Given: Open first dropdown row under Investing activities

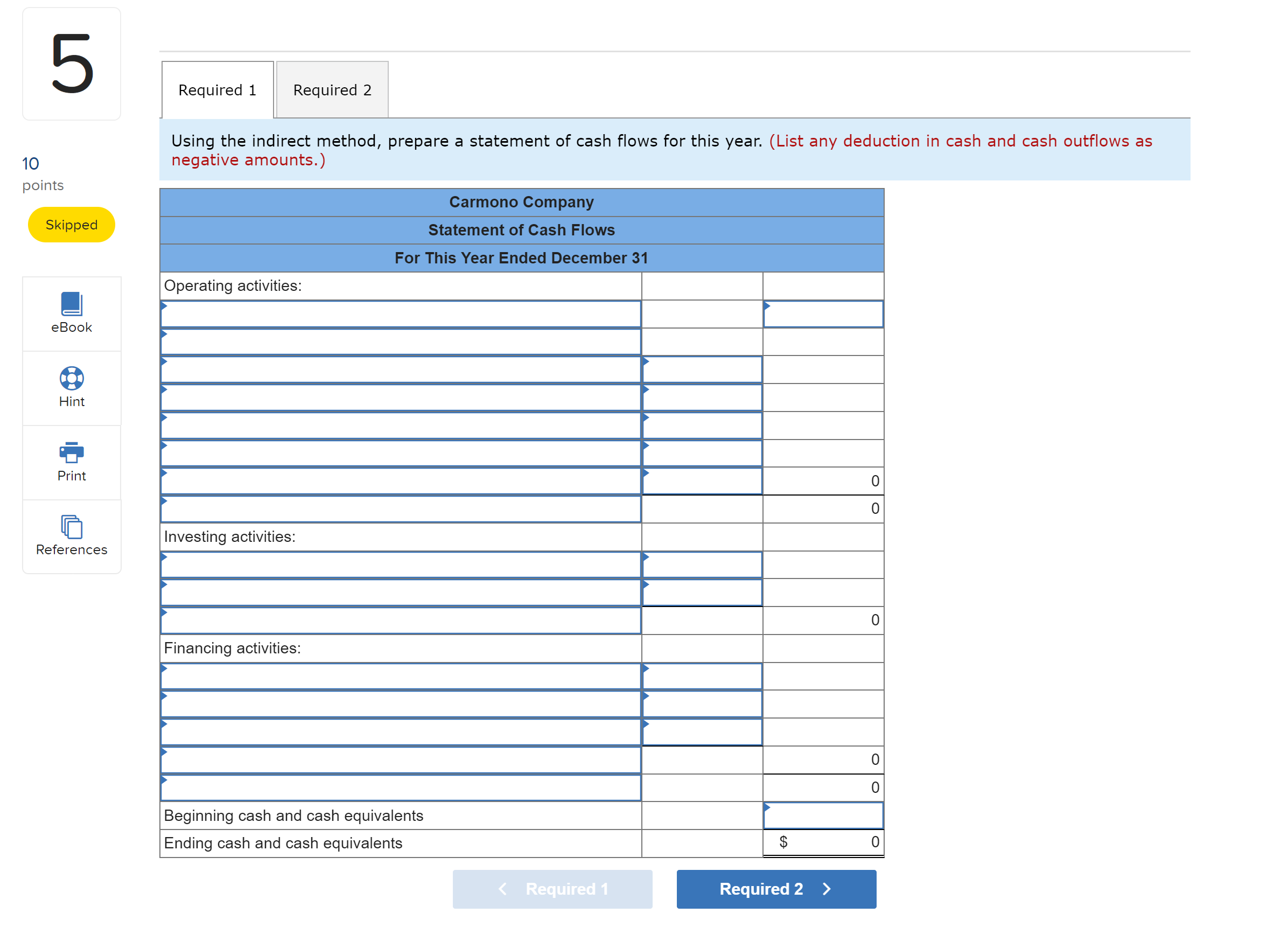Looking at the screenshot, I should 401,566.
